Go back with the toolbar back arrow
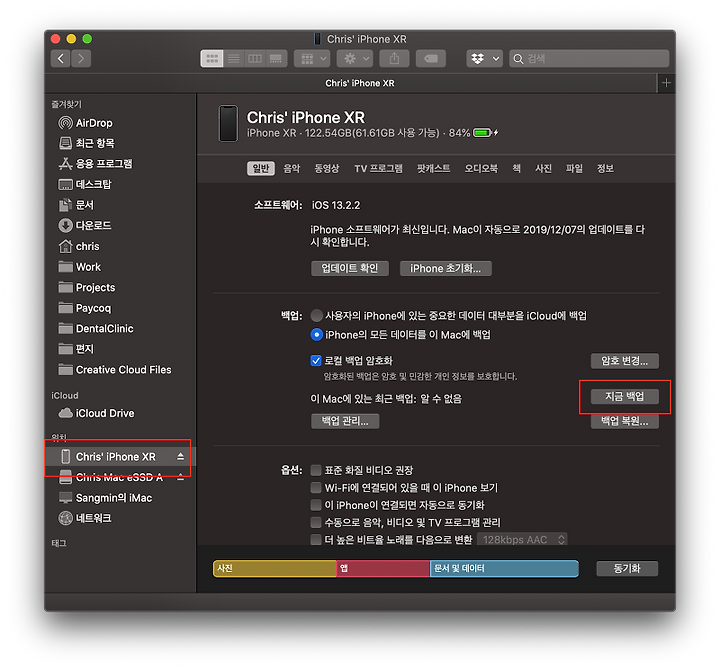Screen dimensions: 720x670 tap(61, 58)
